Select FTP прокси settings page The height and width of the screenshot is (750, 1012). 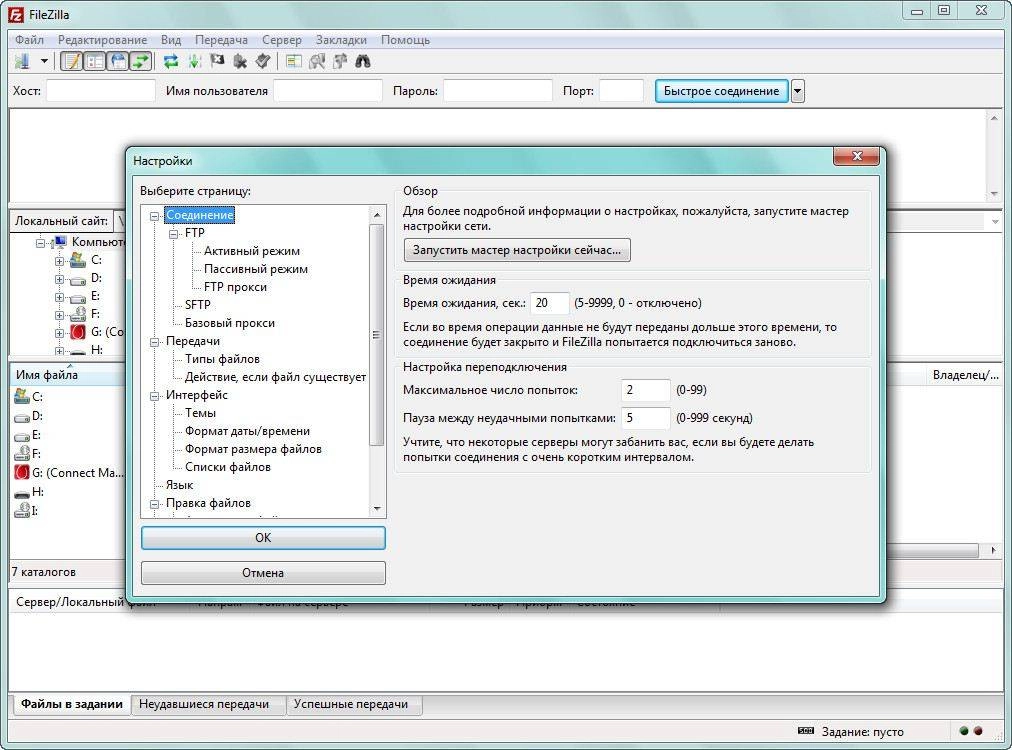coord(235,287)
